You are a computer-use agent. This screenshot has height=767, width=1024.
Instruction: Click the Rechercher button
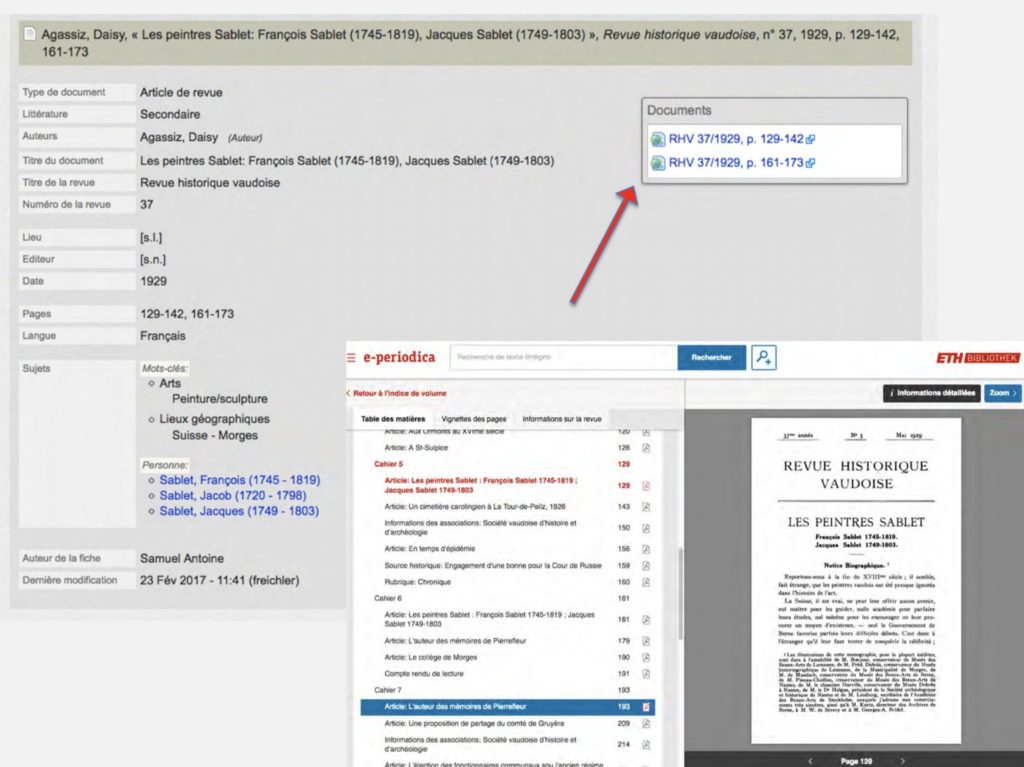click(x=711, y=357)
